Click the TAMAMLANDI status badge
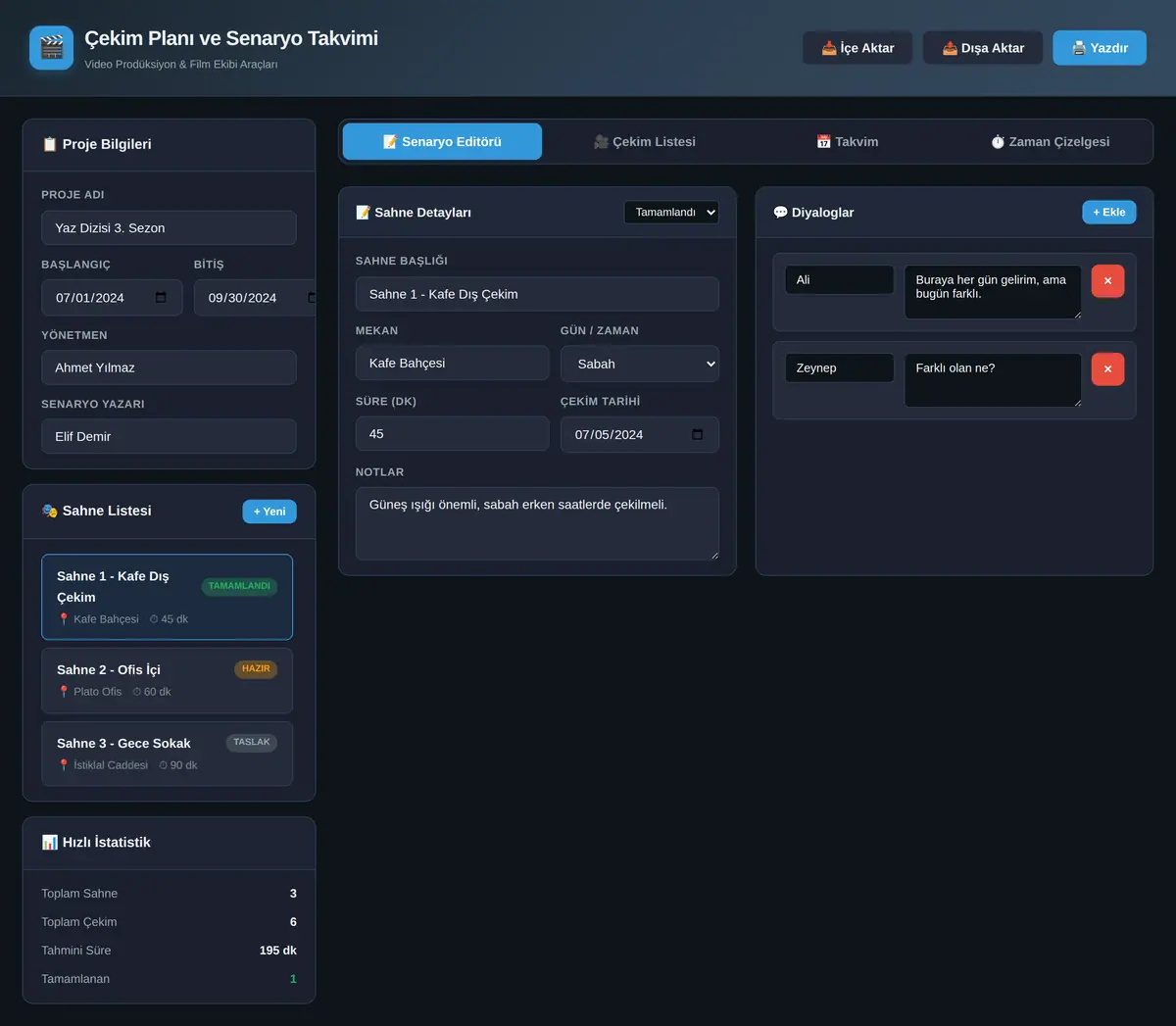Image resolution: width=1176 pixels, height=1026 pixels. (x=239, y=586)
